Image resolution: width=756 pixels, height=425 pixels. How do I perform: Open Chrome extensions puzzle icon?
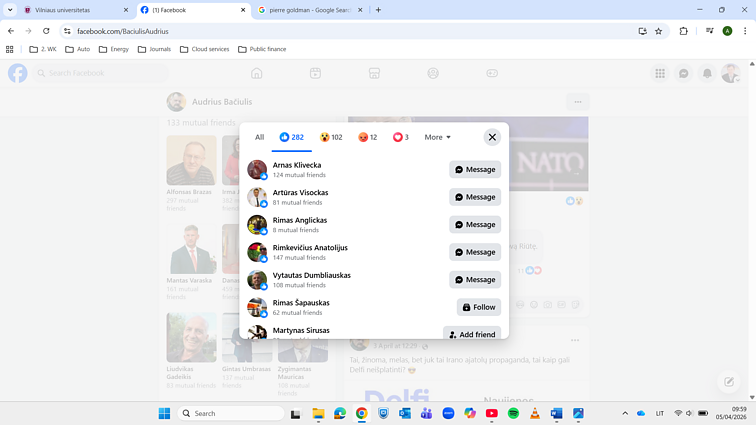click(x=683, y=31)
